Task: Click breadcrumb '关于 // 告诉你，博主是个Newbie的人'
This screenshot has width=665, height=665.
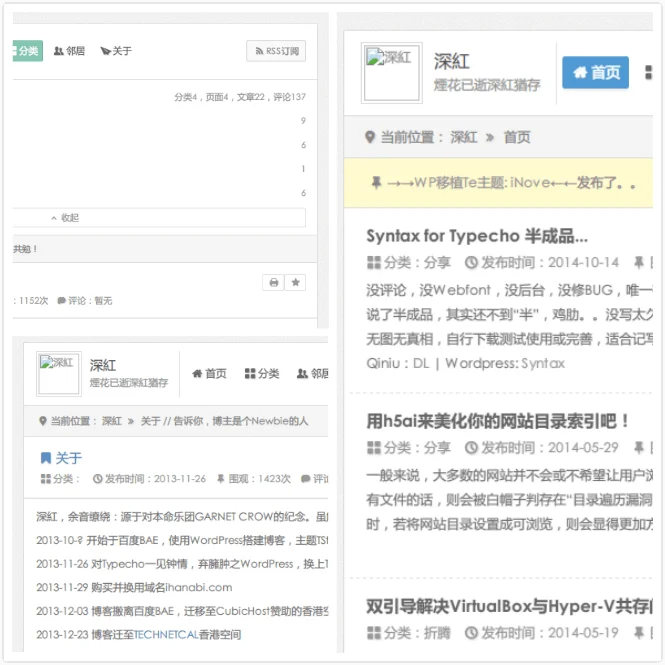Action: click(224, 421)
